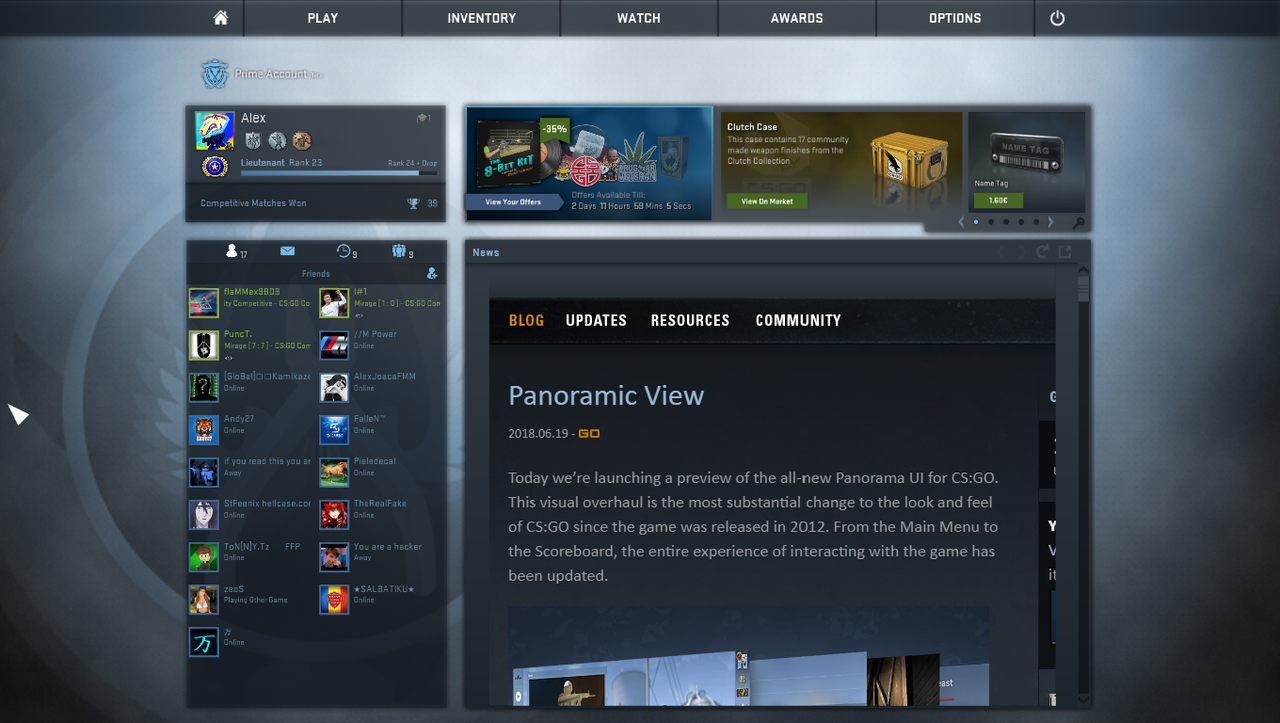The image size is (1280, 723).
Task: Select friend SALBATIKU
Action: [381, 600]
